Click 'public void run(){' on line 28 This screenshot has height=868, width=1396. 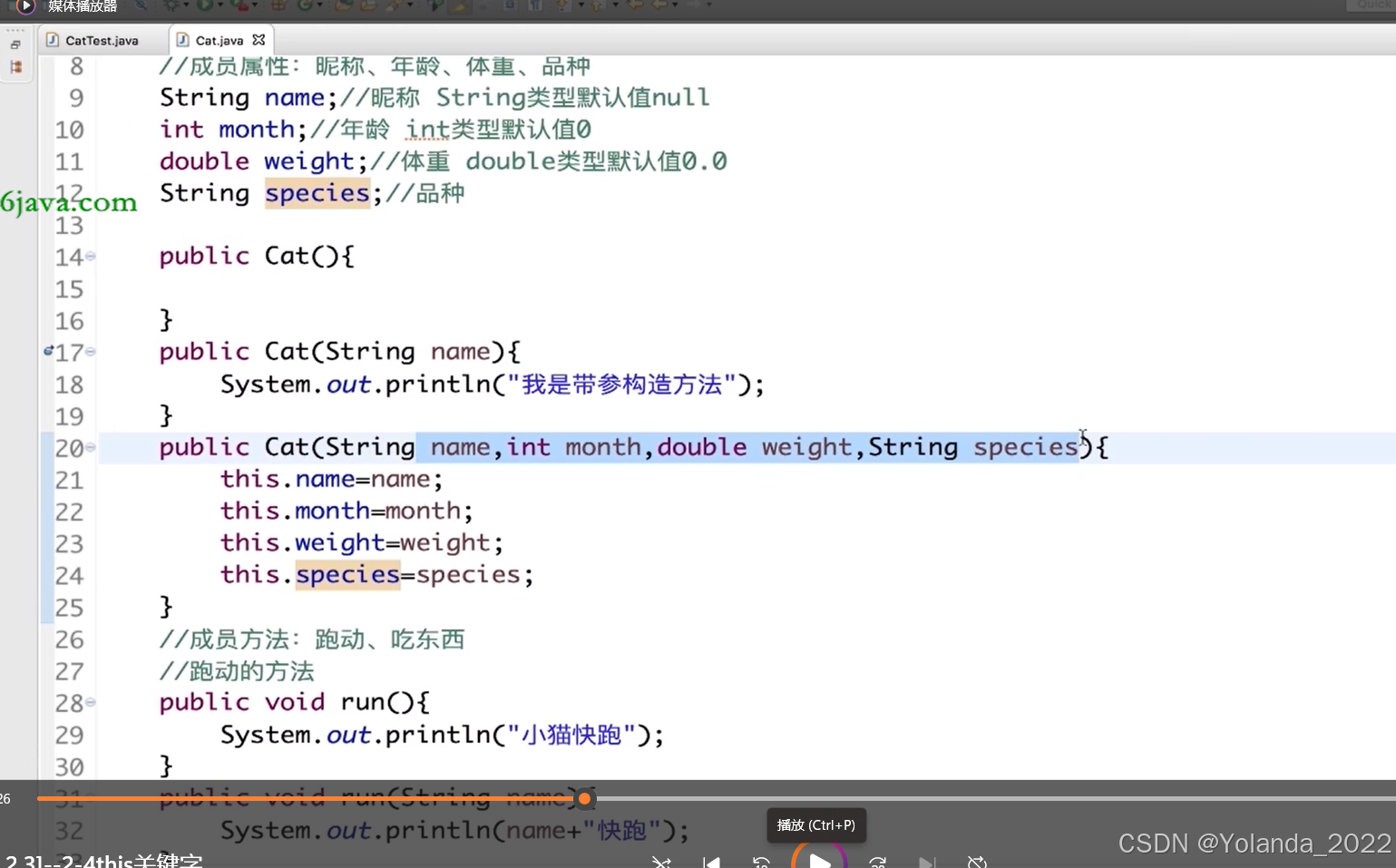coord(295,702)
